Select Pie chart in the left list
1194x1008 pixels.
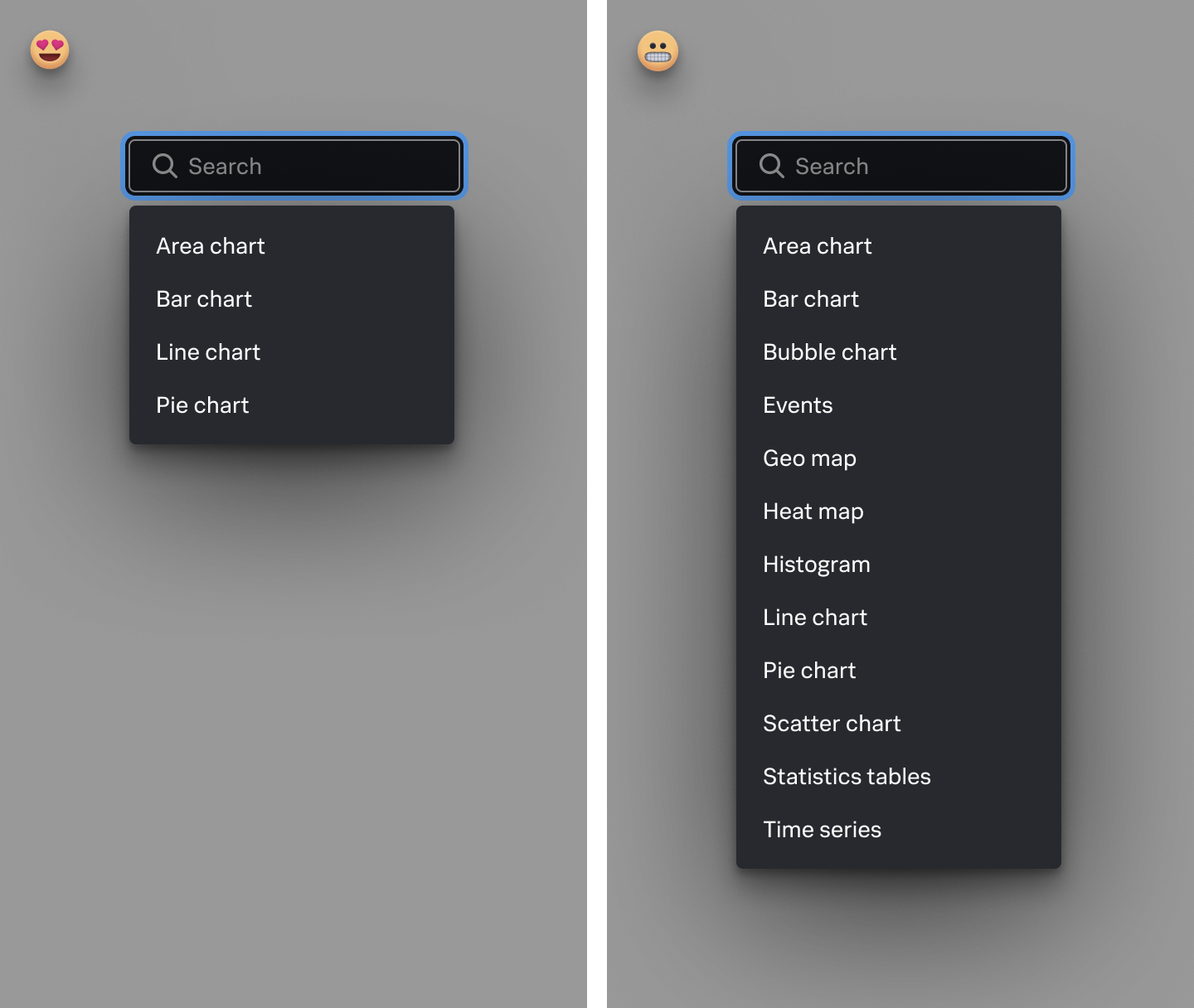(202, 405)
